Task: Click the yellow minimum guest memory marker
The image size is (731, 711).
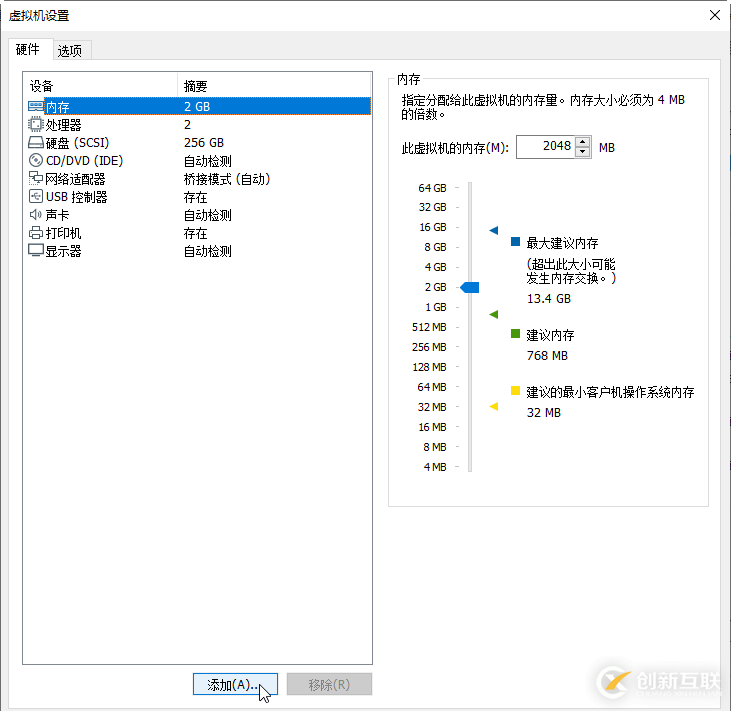Action: (493, 406)
